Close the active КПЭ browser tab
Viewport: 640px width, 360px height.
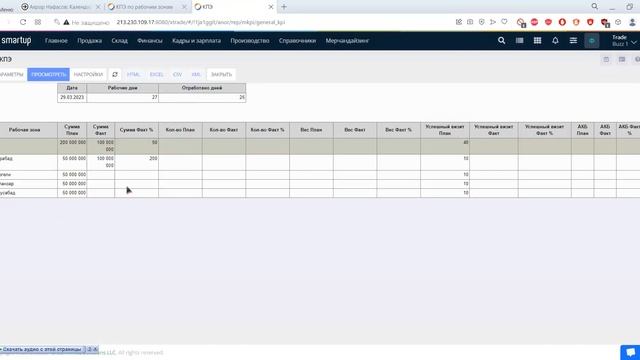click(271, 7)
